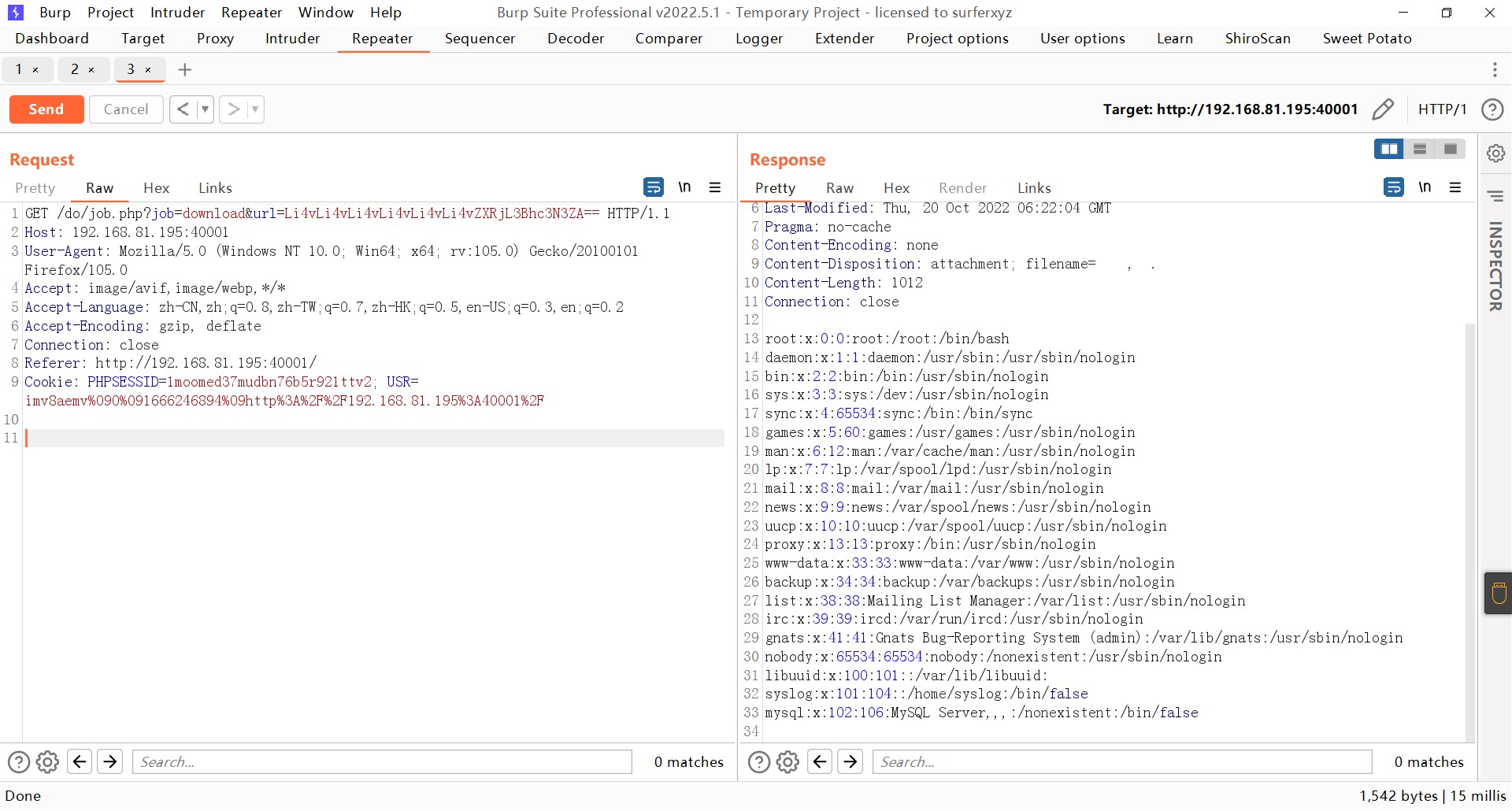The width and height of the screenshot is (1512, 811).
Task: Go to previous response search match
Action: (x=820, y=761)
